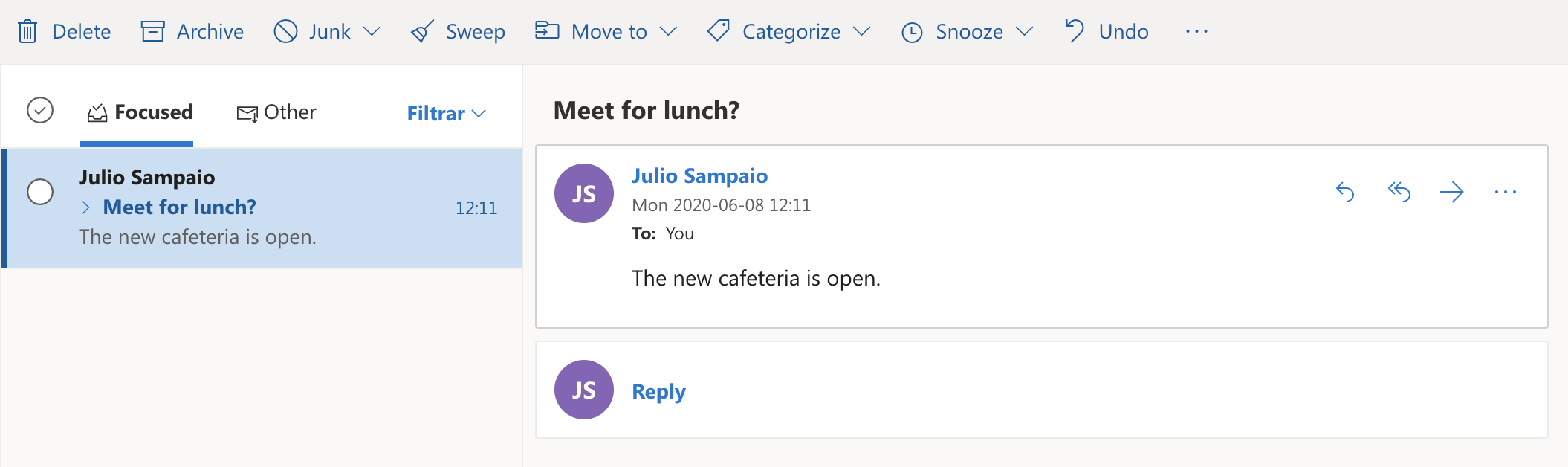Click the Reply link below the message
Viewport: 1568px width, 467px height.
(658, 392)
